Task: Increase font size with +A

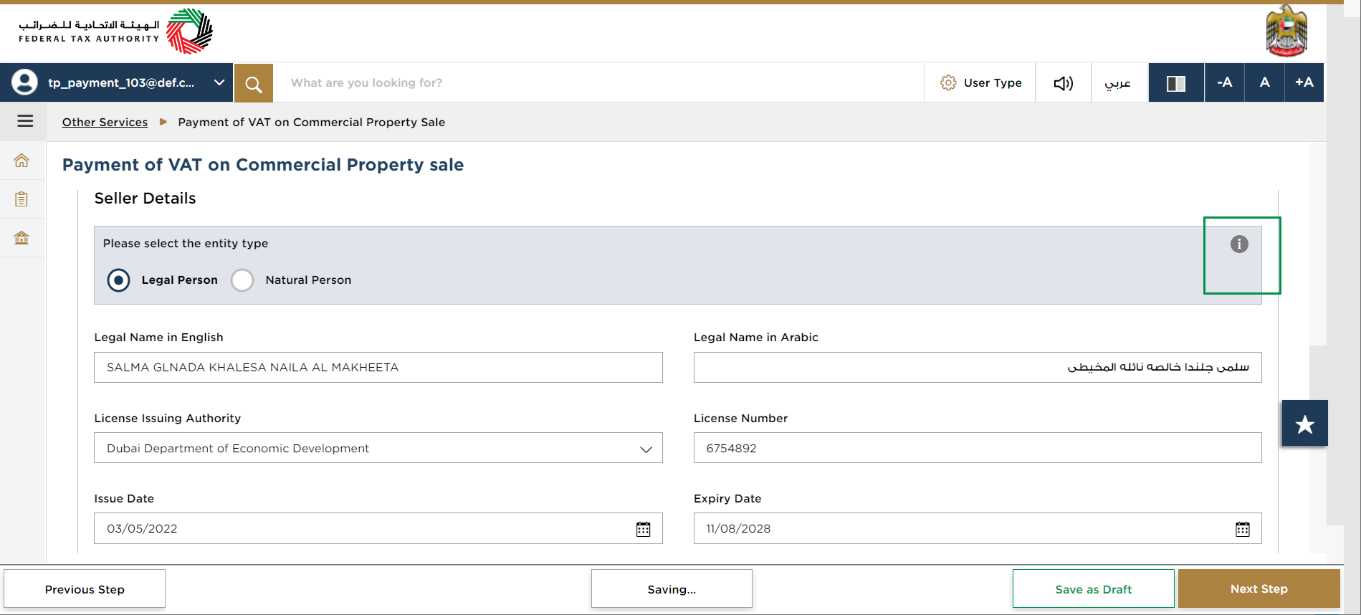Action: pos(1304,83)
